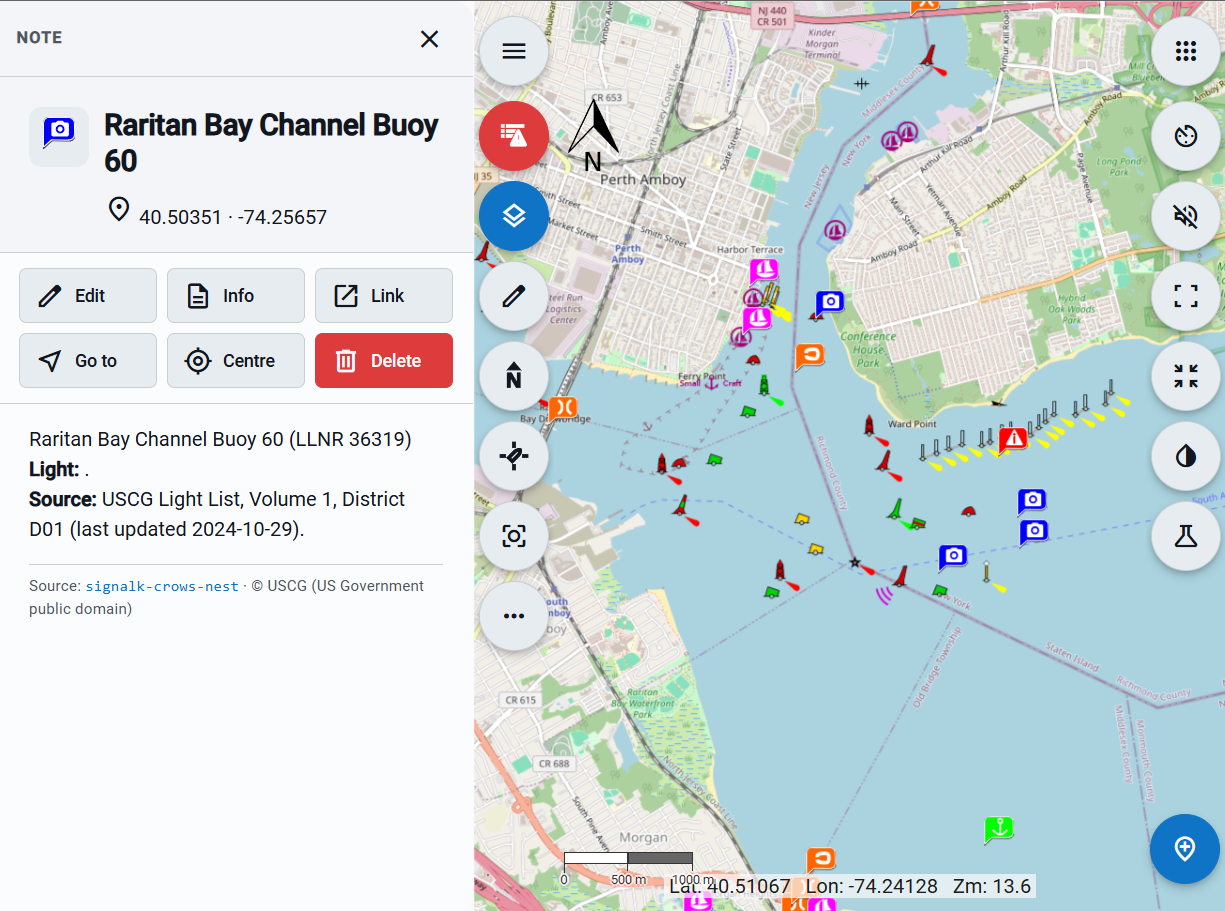Open the note Link button
Viewport: 1225px width, 911px height.
384,296
